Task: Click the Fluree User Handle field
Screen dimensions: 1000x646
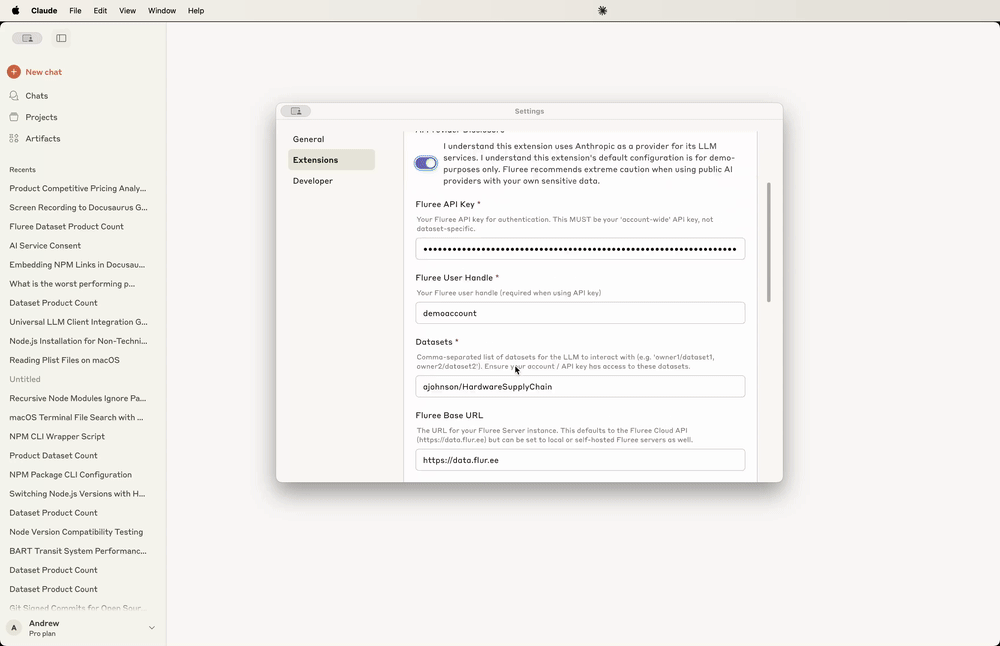Action: [580, 313]
